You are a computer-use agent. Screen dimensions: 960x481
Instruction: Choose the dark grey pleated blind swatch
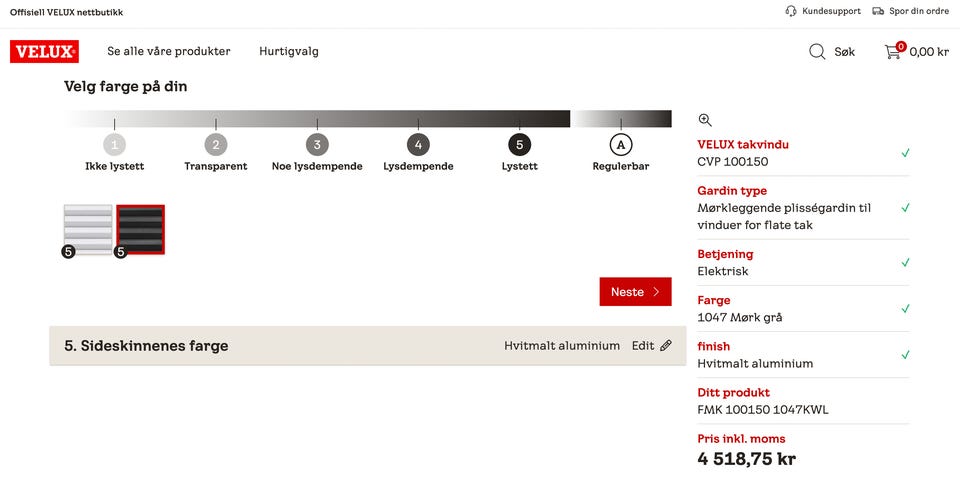click(141, 229)
